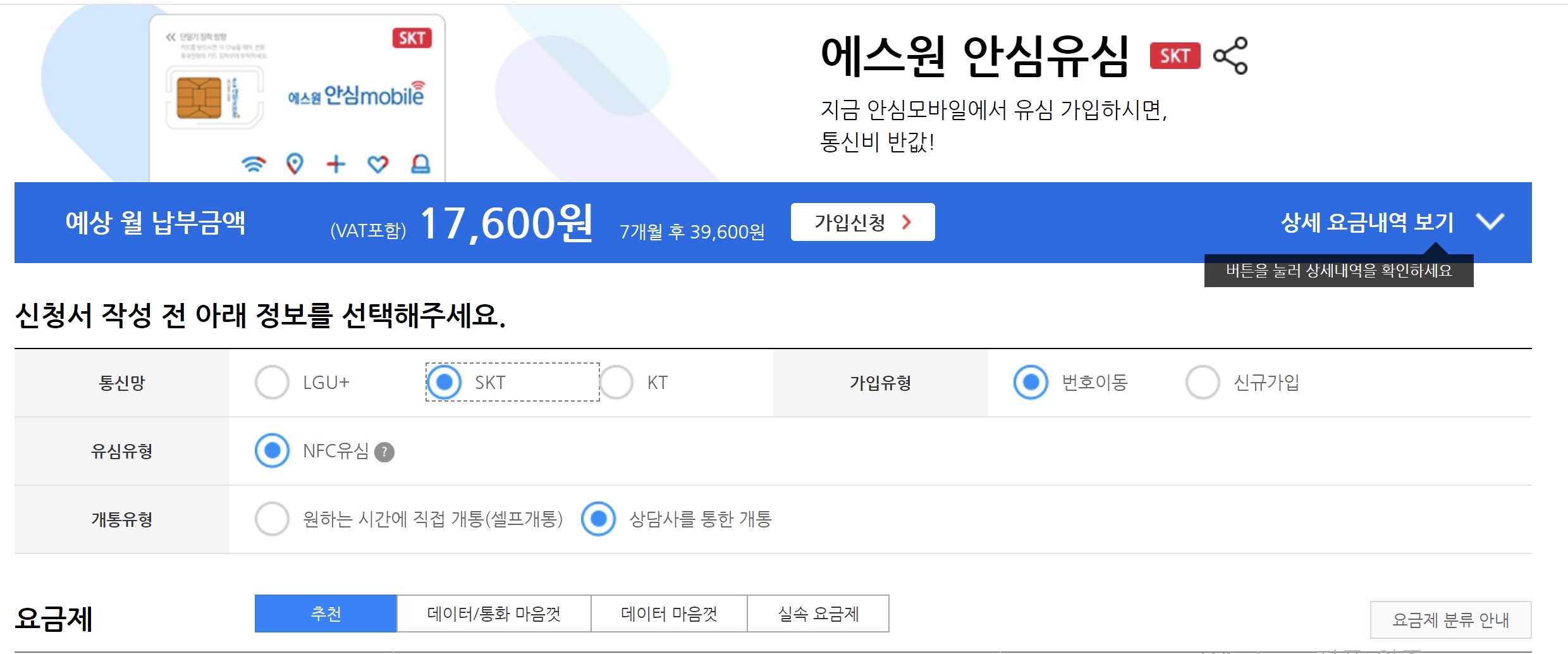Click the red arrow inside the 가입신청 button
This screenshot has width=1568, height=654.
tap(907, 222)
